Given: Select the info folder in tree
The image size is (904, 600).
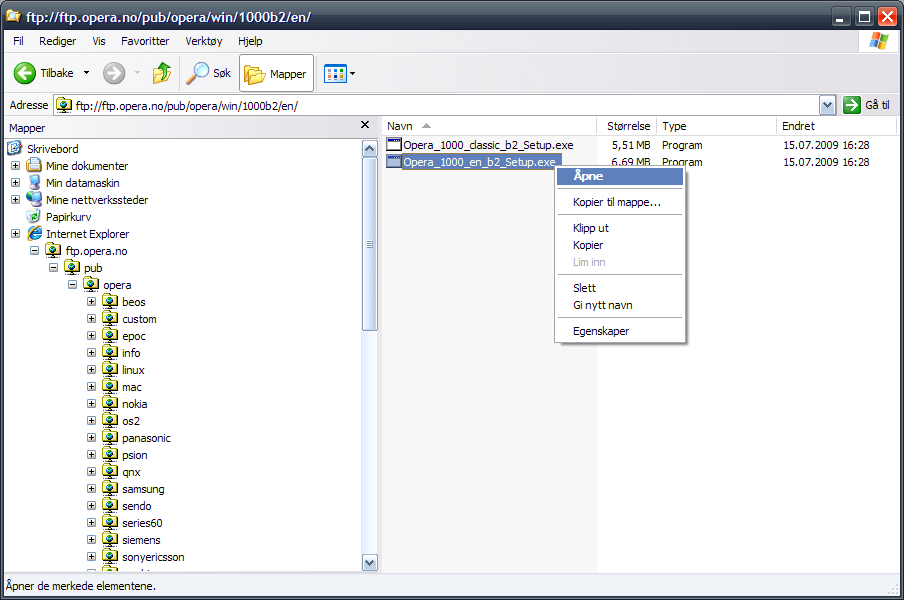Looking at the screenshot, I should [131, 353].
